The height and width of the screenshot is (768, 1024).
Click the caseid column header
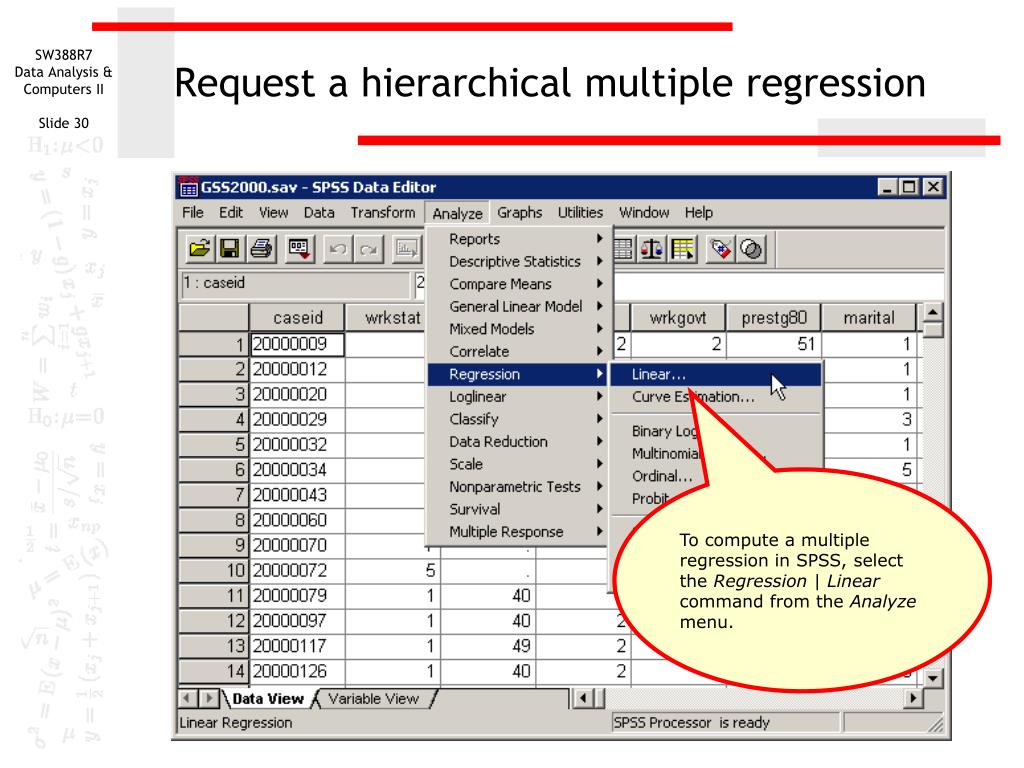(x=298, y=318)
